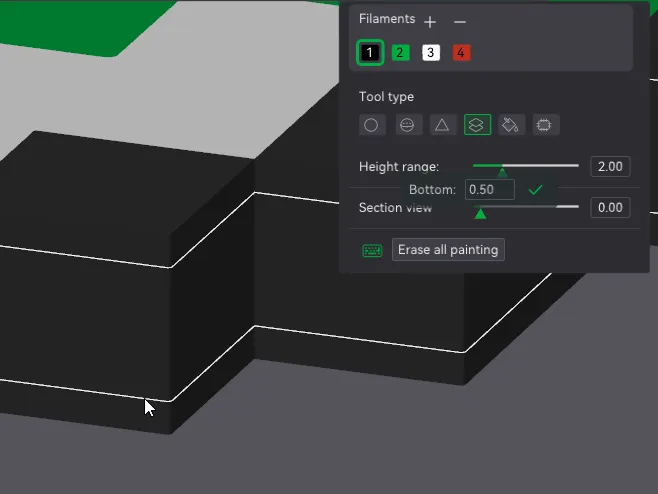658x494 pixels.
Task: Select the Triangle paint tool
Action: click(442, 125)
